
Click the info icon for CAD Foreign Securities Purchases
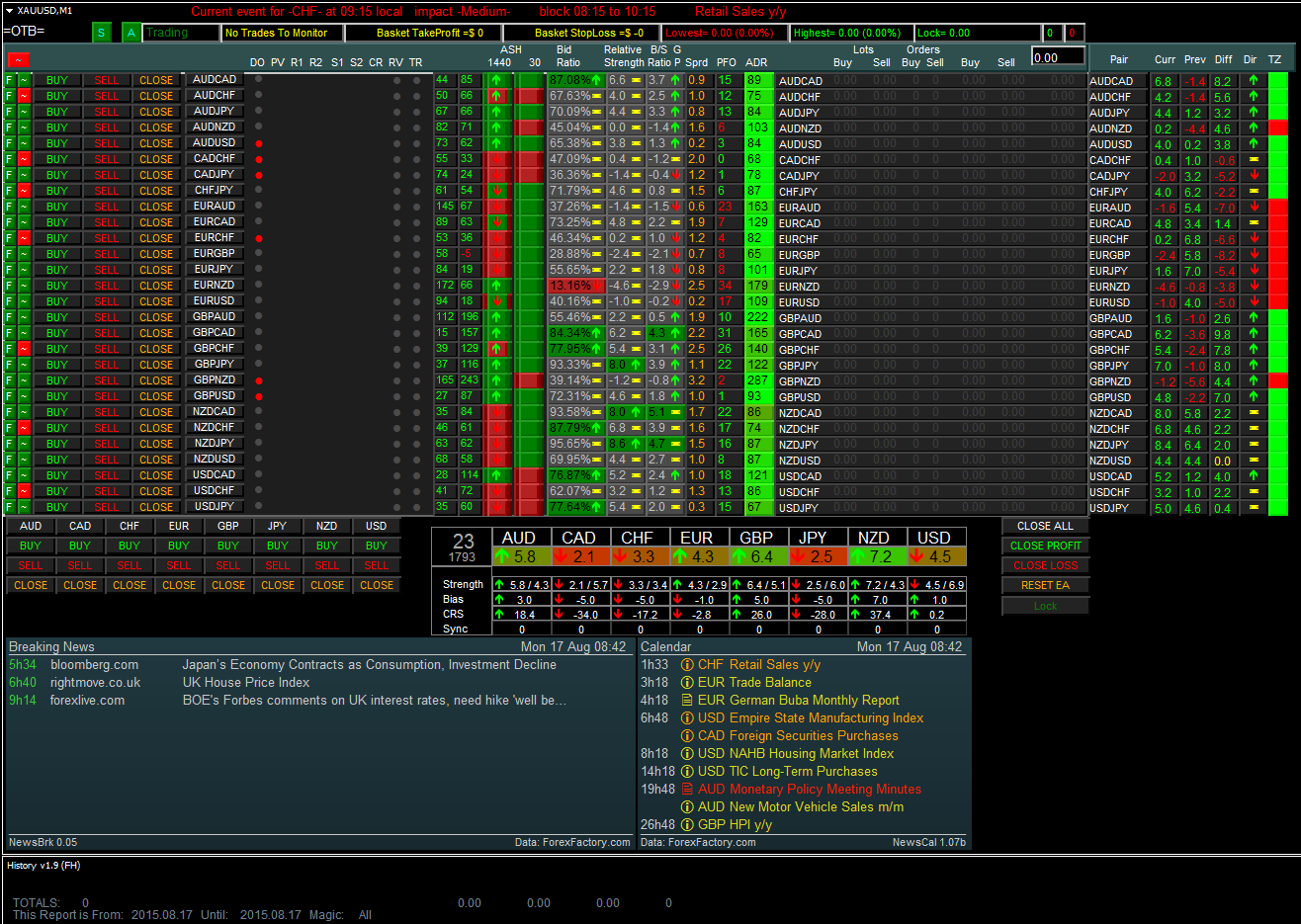tap(687, 736)
